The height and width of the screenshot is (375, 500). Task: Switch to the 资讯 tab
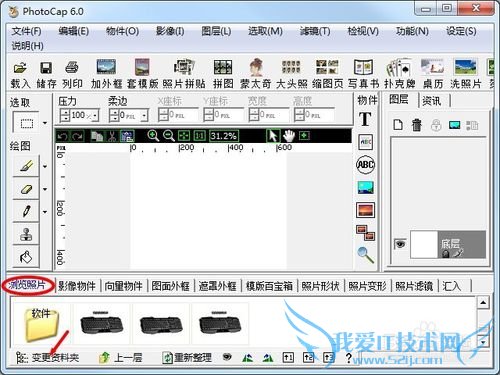432,101
